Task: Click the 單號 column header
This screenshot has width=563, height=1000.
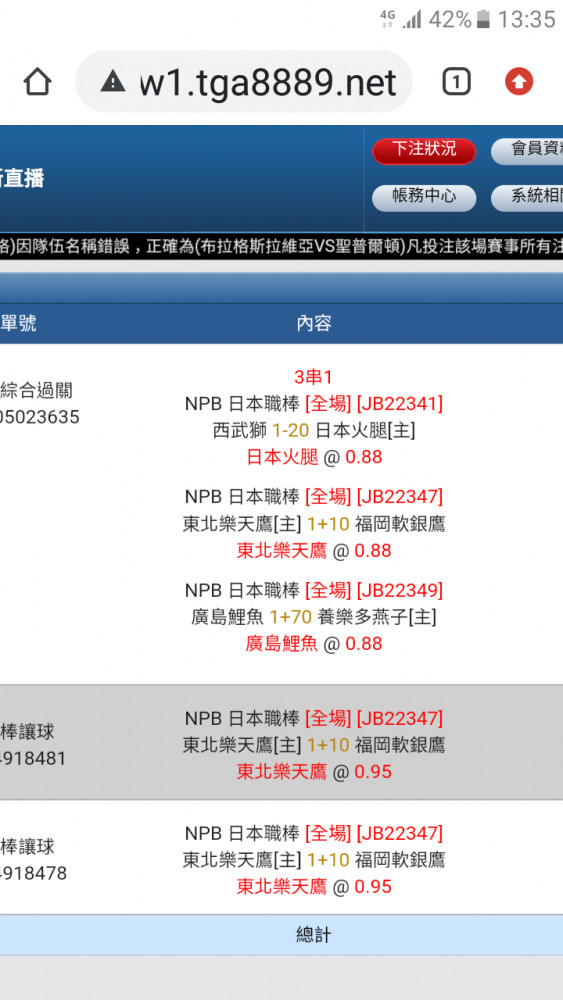Action: coord(18,323)
